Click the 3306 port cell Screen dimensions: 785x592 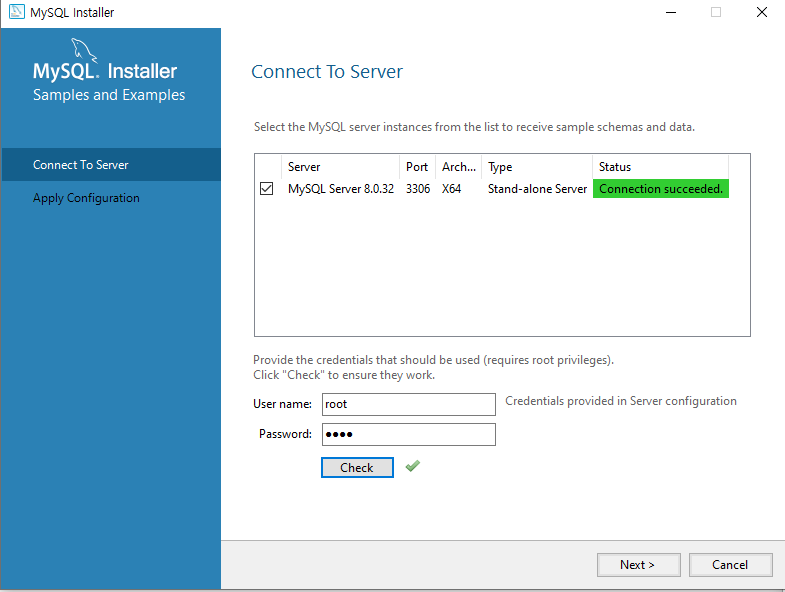(418, 189)
